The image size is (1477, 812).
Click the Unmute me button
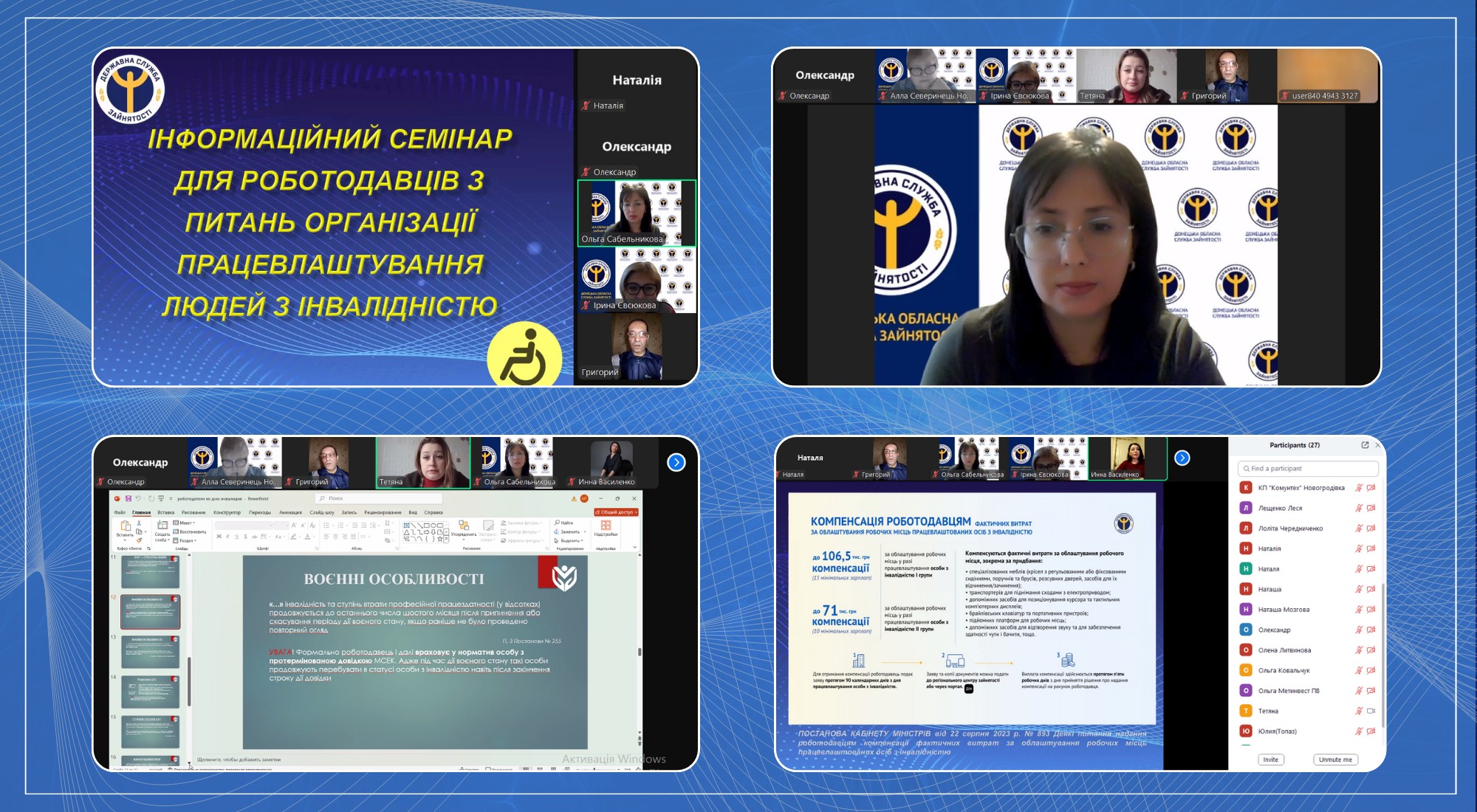[1335, 760]
